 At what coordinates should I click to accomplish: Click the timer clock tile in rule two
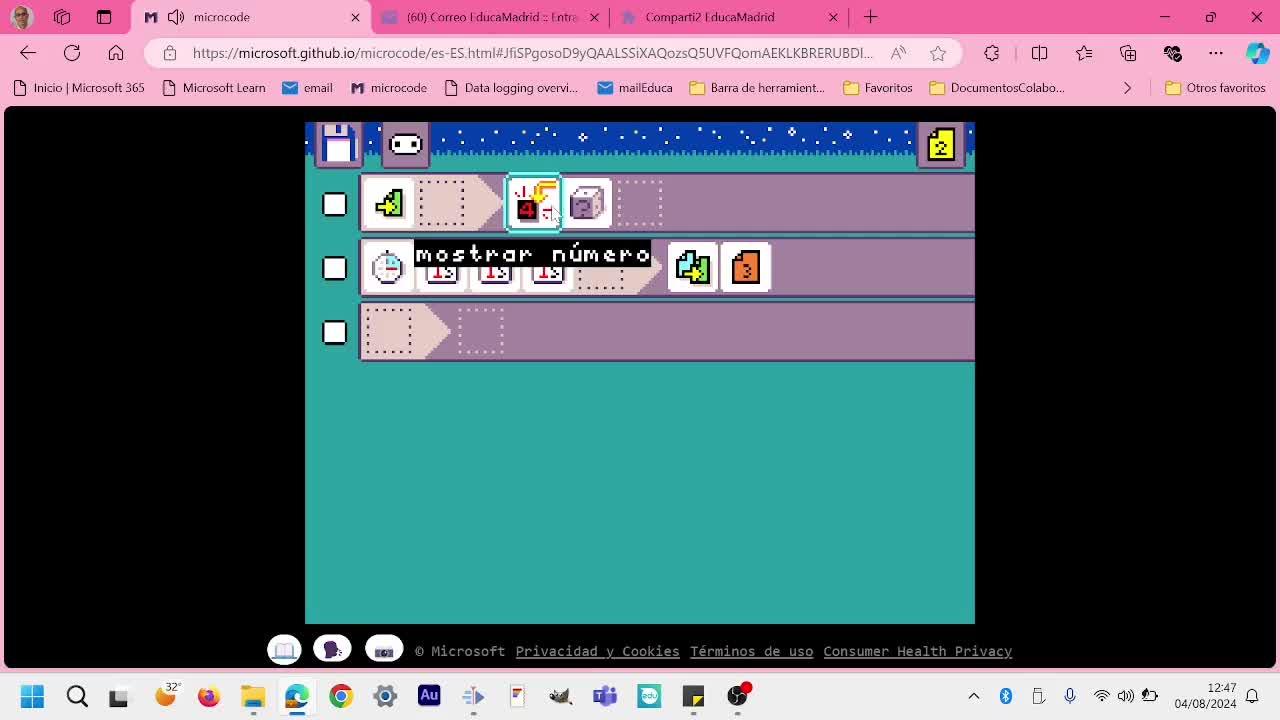click(x=387, y=268)
